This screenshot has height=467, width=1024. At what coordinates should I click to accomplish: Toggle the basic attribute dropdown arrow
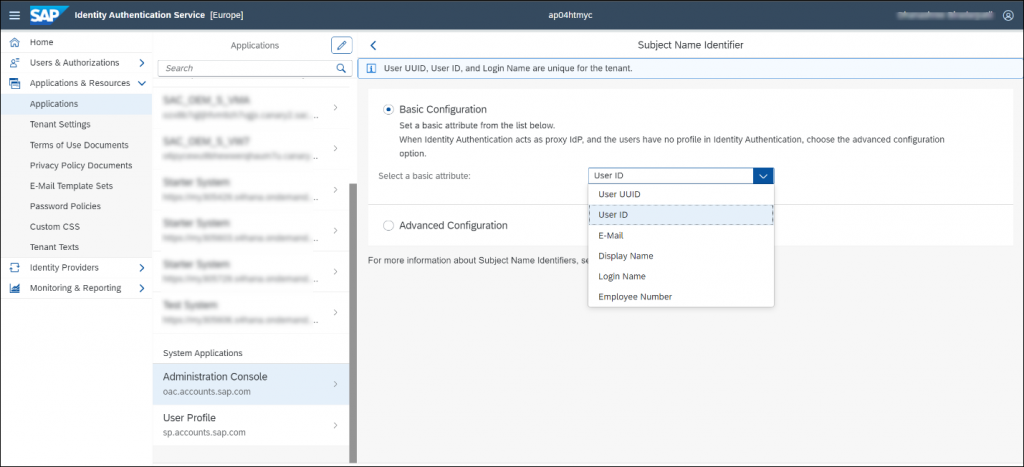(763, 176)
